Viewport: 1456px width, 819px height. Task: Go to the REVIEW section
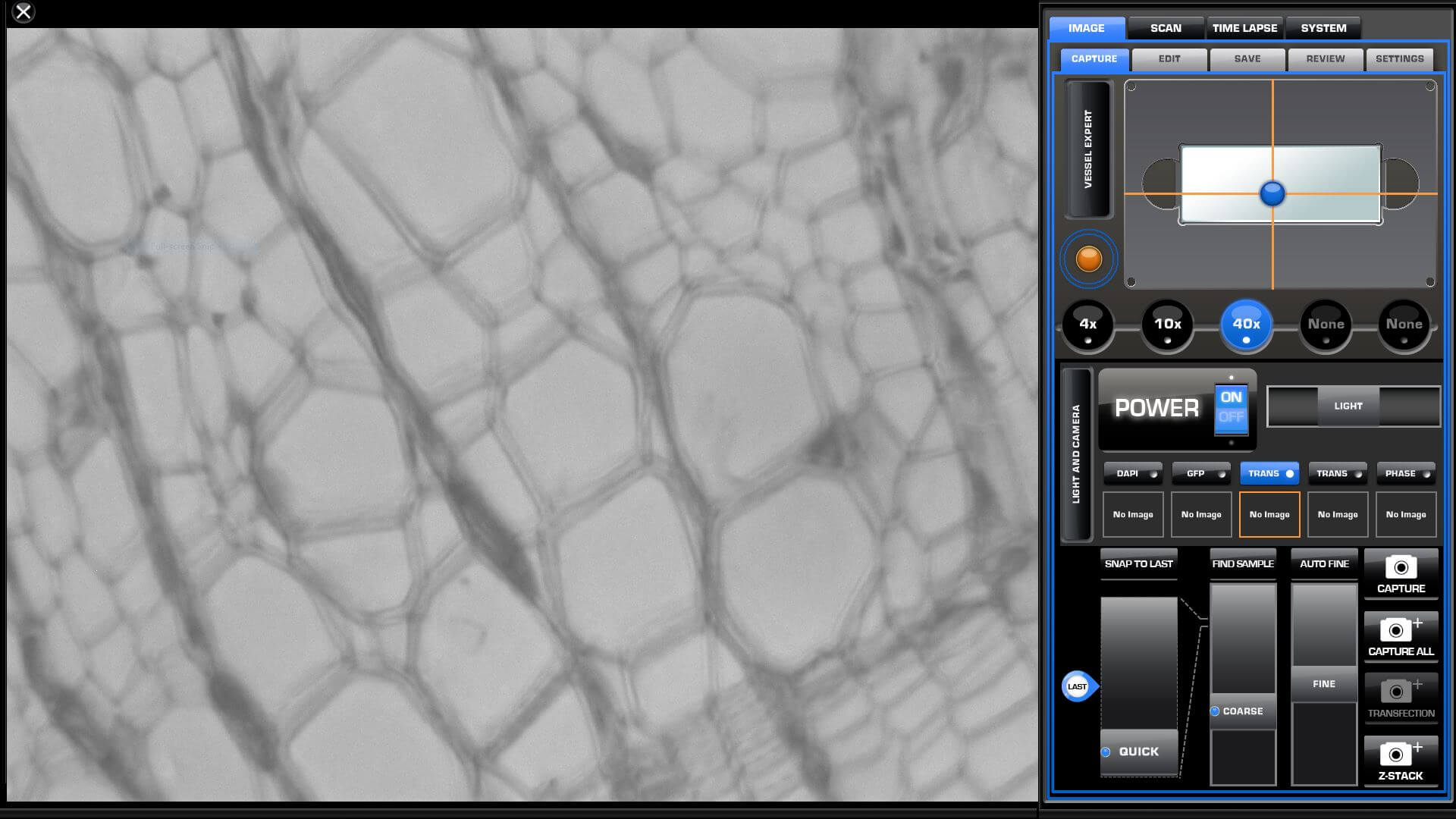[1325, 59]
